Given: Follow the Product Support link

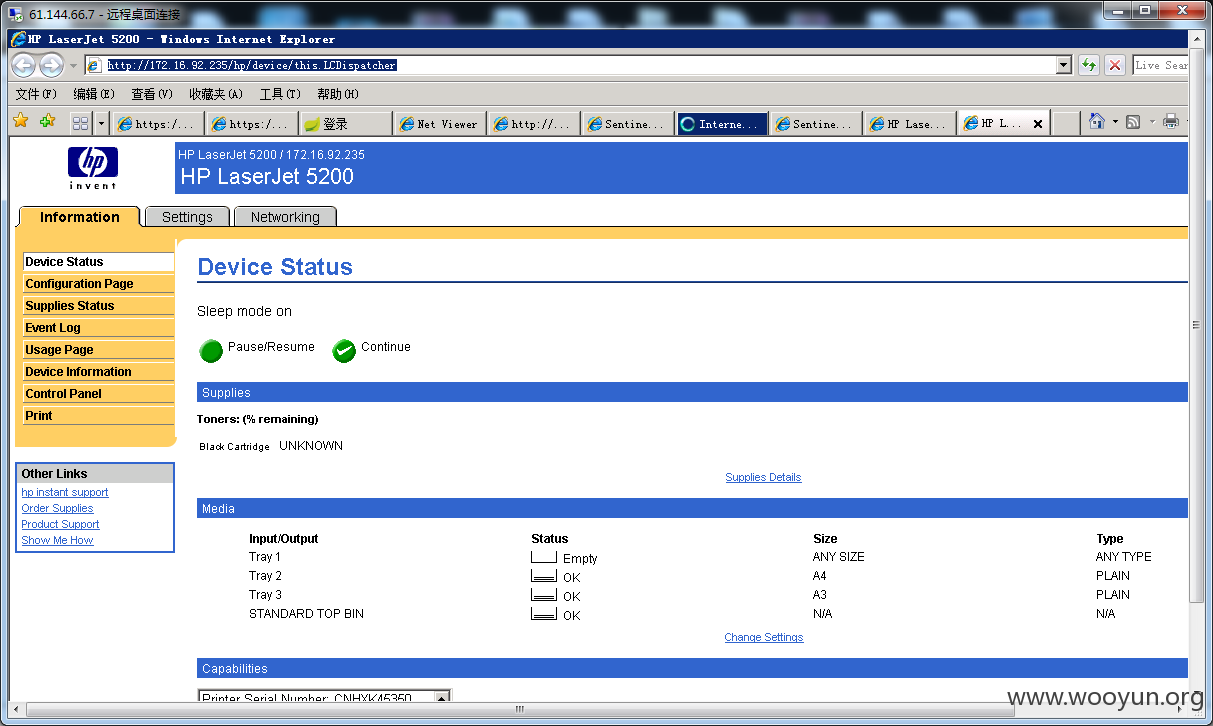Looking at the screenshot, I should click(60, 524).
